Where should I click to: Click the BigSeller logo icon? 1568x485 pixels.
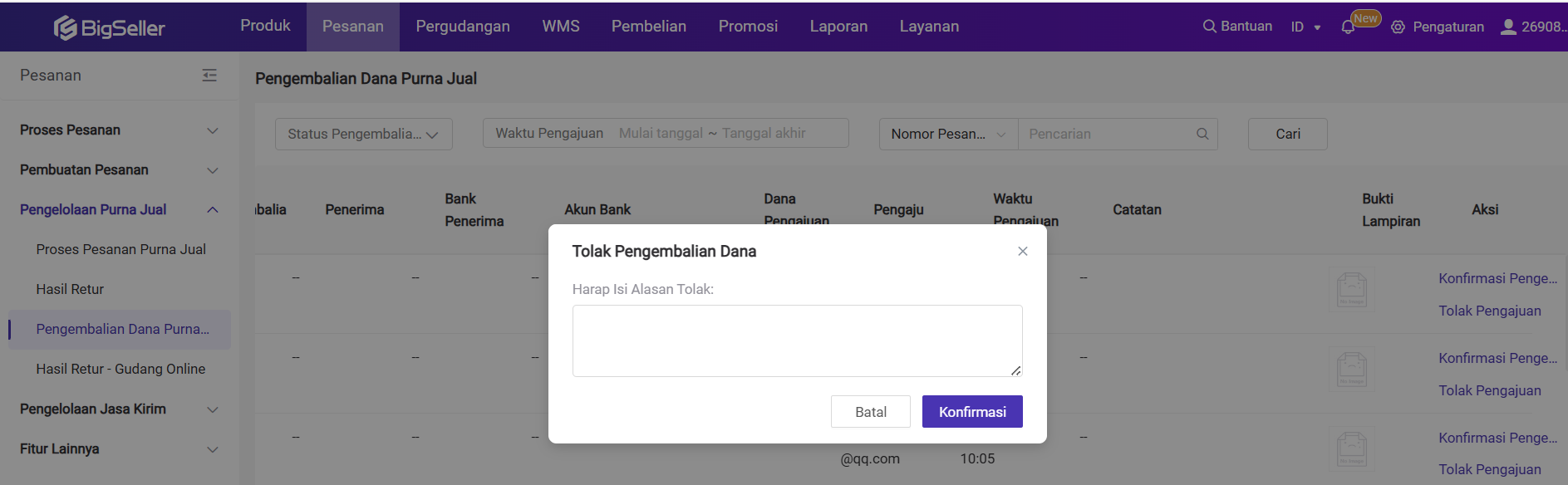pyautogui.click(x=65, y=28)
